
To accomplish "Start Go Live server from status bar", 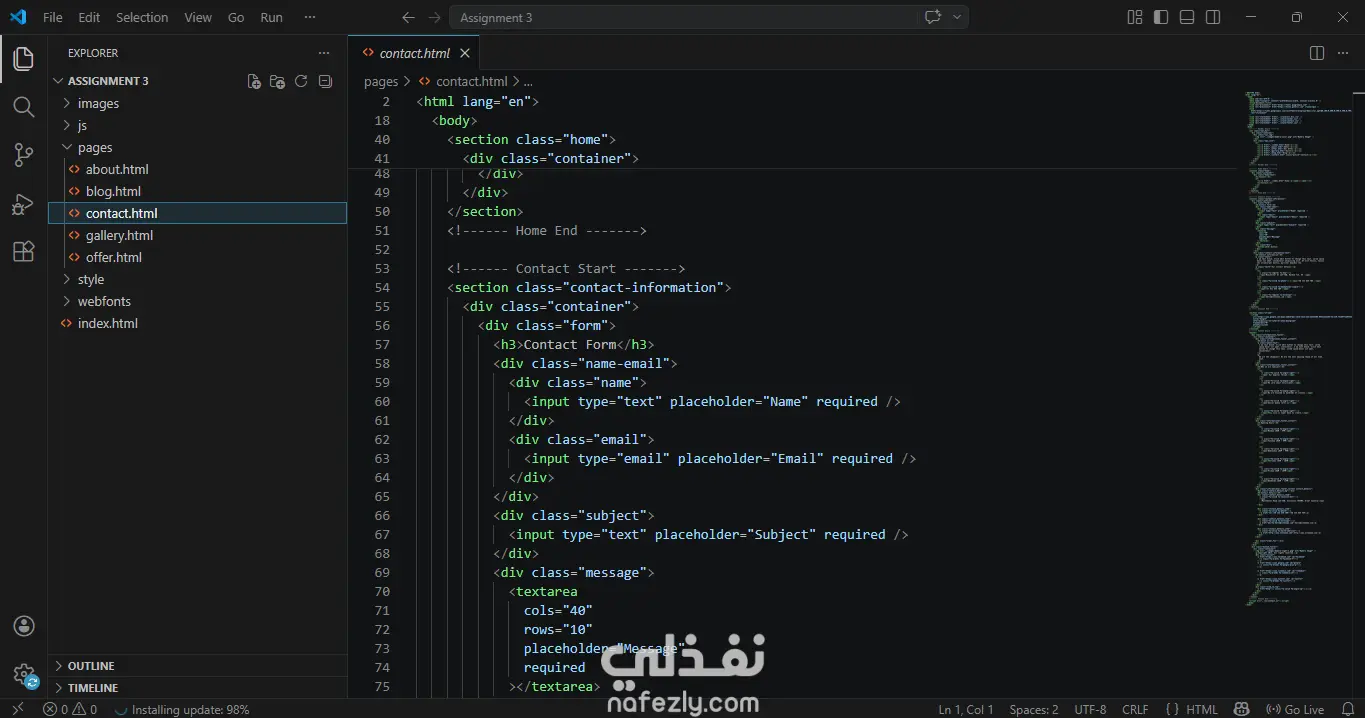I will pos(1295,709).
